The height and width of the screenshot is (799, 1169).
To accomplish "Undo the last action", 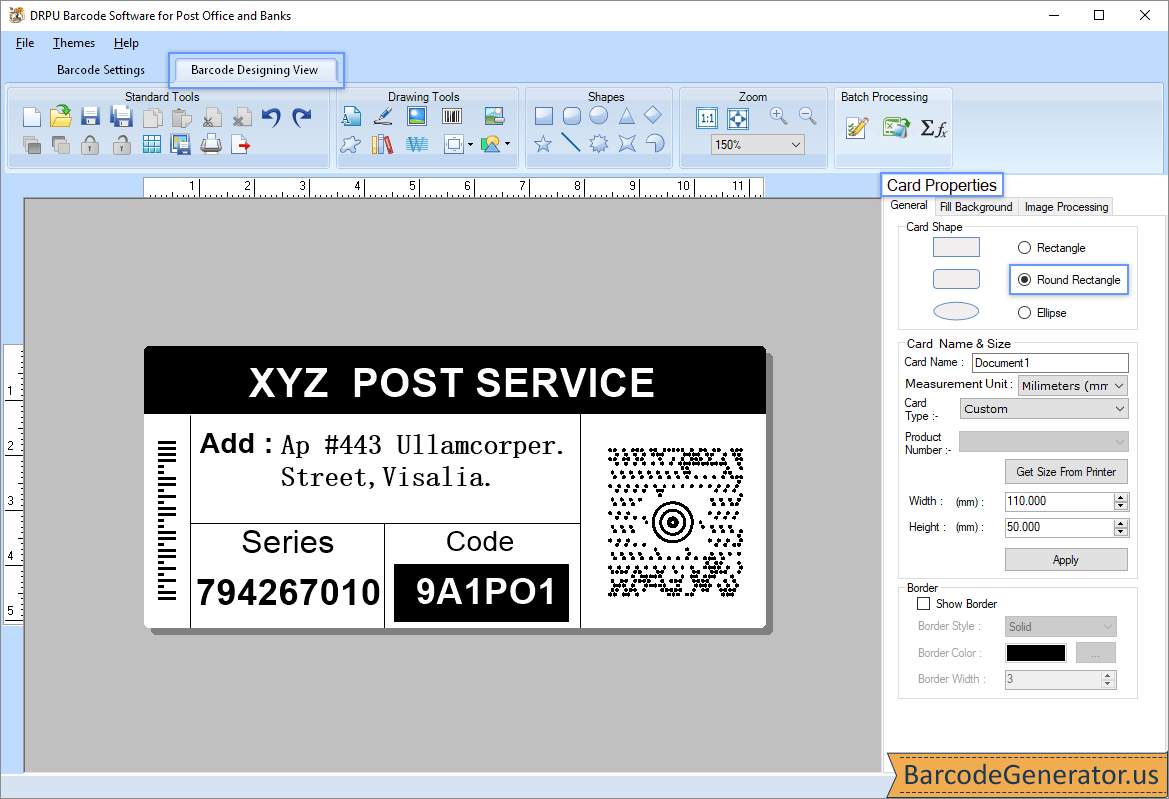I will pyautogui.click(x=271, y=117).
